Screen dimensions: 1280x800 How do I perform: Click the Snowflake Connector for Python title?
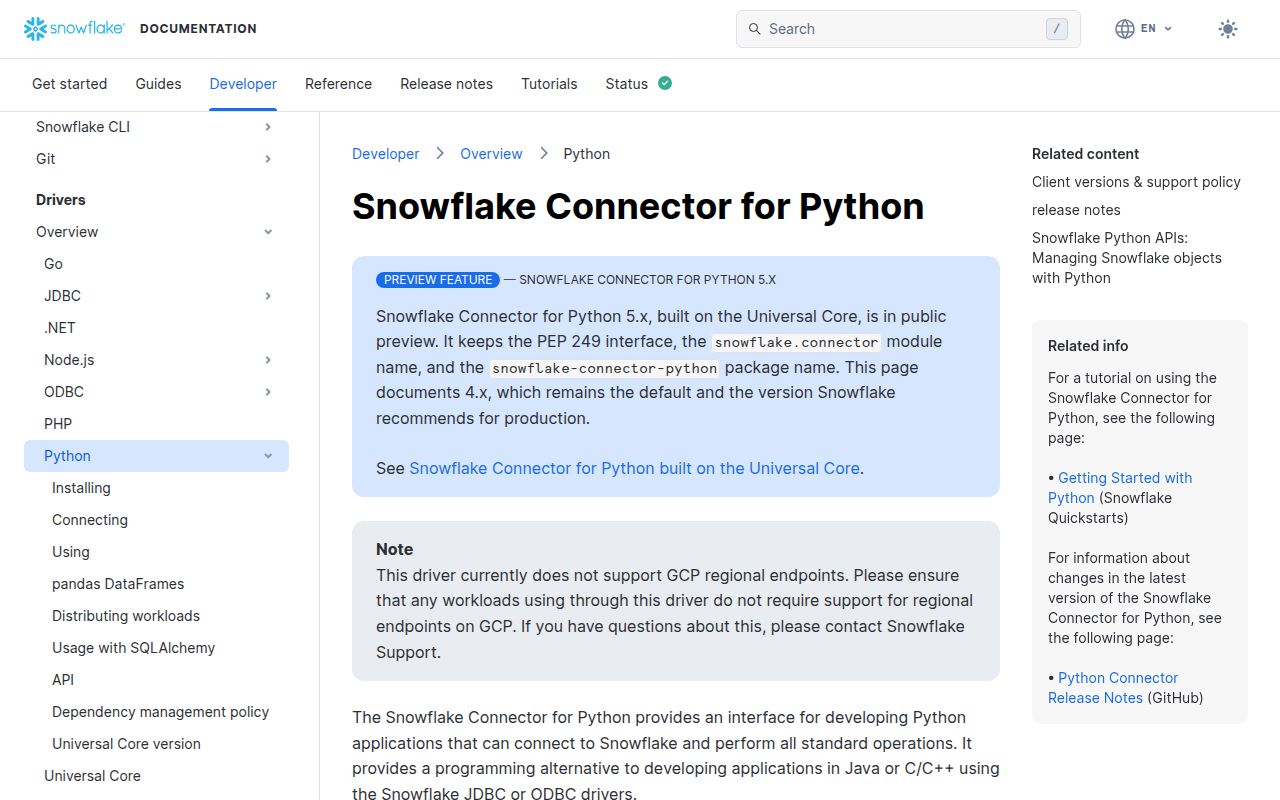(x=638, y=206)
